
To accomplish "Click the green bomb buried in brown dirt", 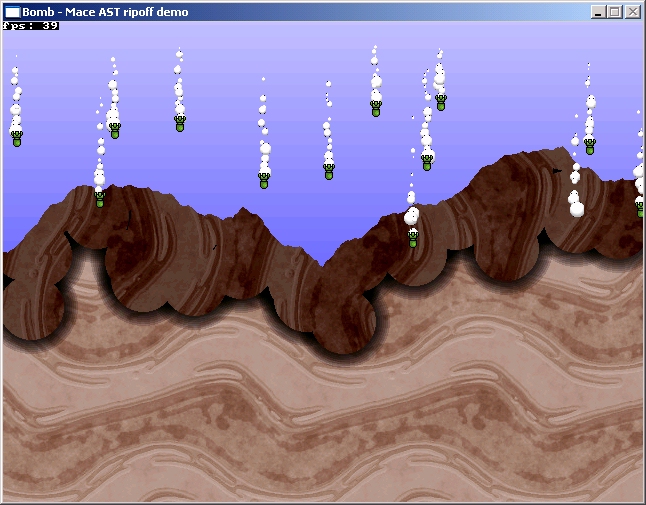I will tap(413, 238).
